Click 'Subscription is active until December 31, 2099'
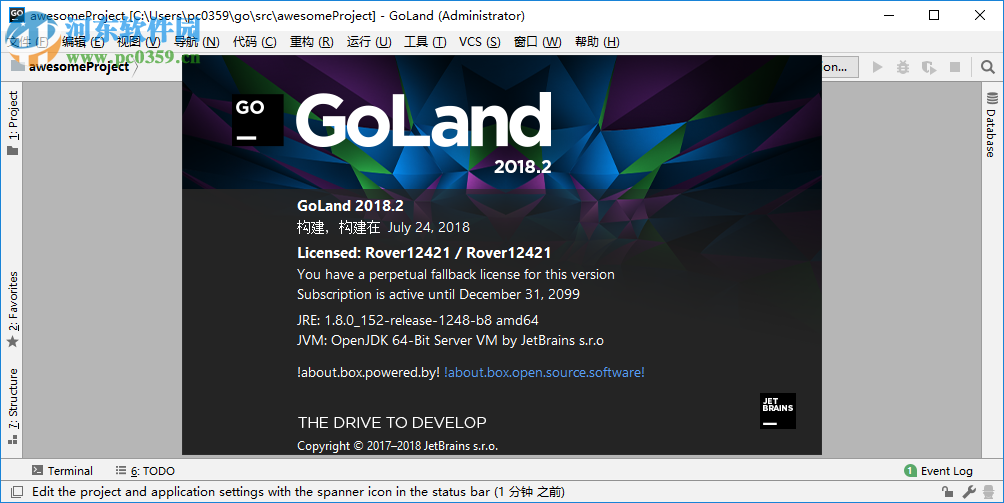The image size is (1004, 503). click(x=439, y=294)
